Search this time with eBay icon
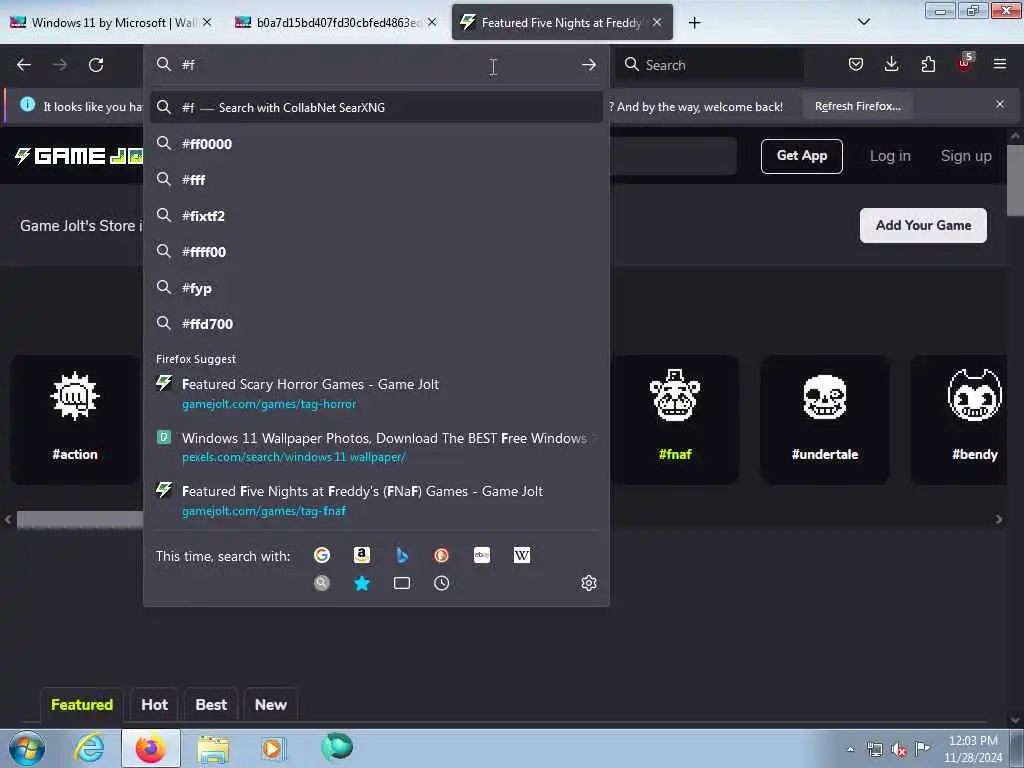The image size is (1024, 768). click(x=482, y=555)
